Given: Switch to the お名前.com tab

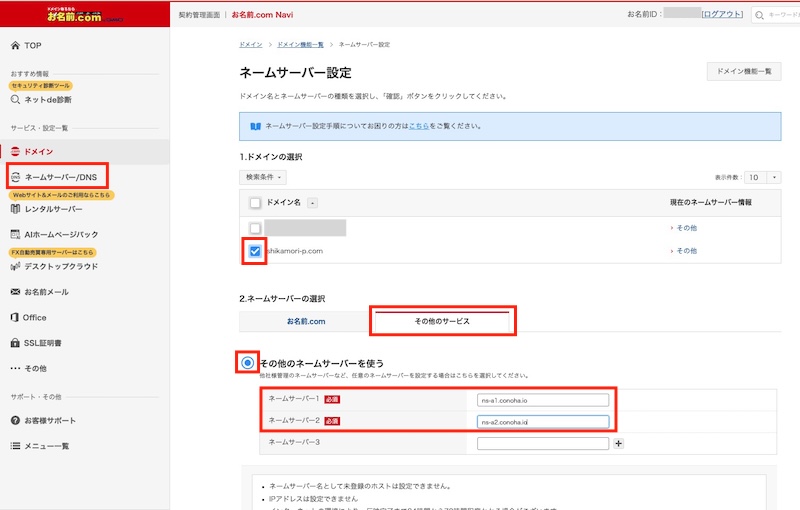Looking at the screenshot, I should tap(305, 321).
